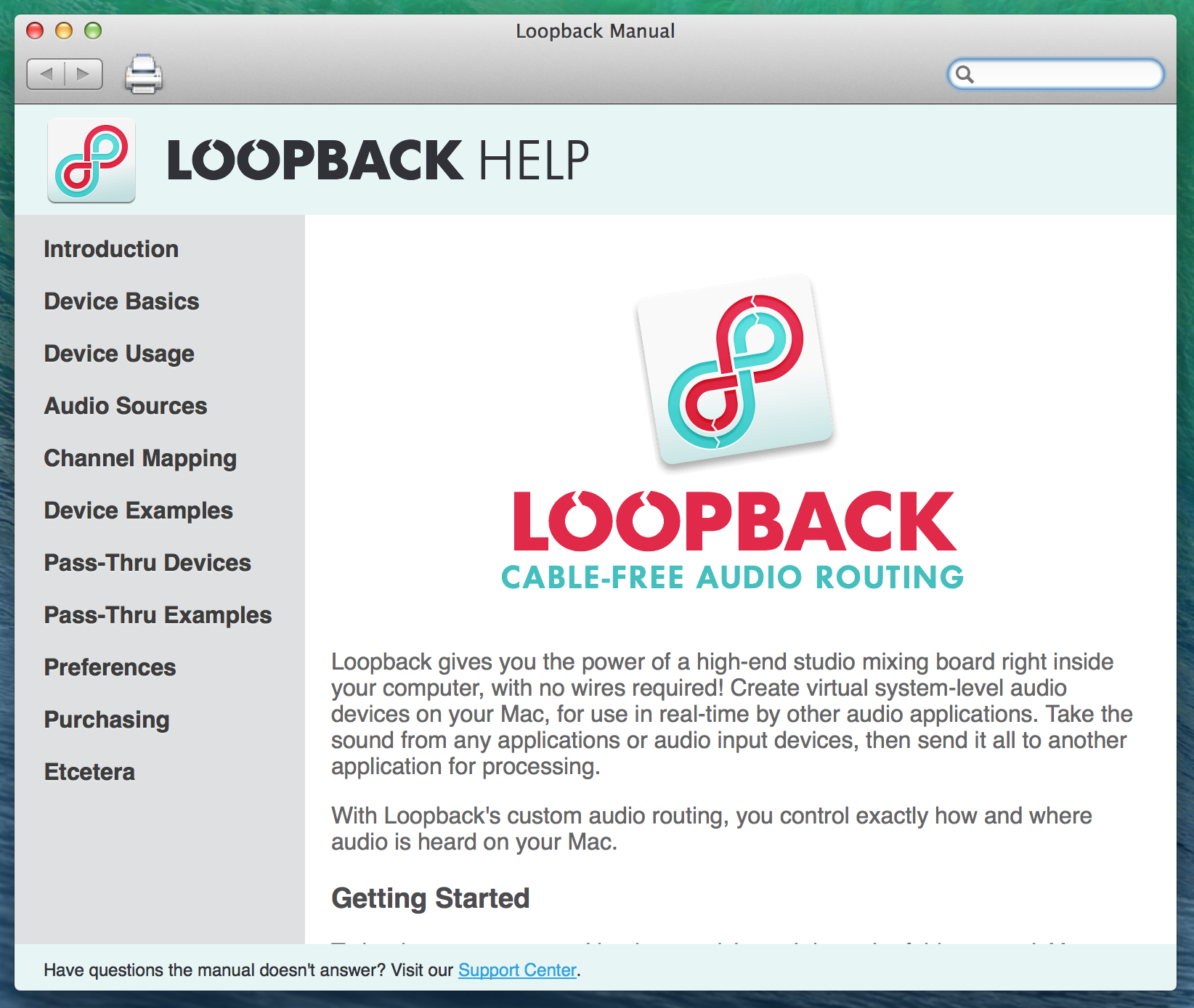
Task: Select Pass-Thru Devices in the sidebar
Action: (x=147, y=563)
